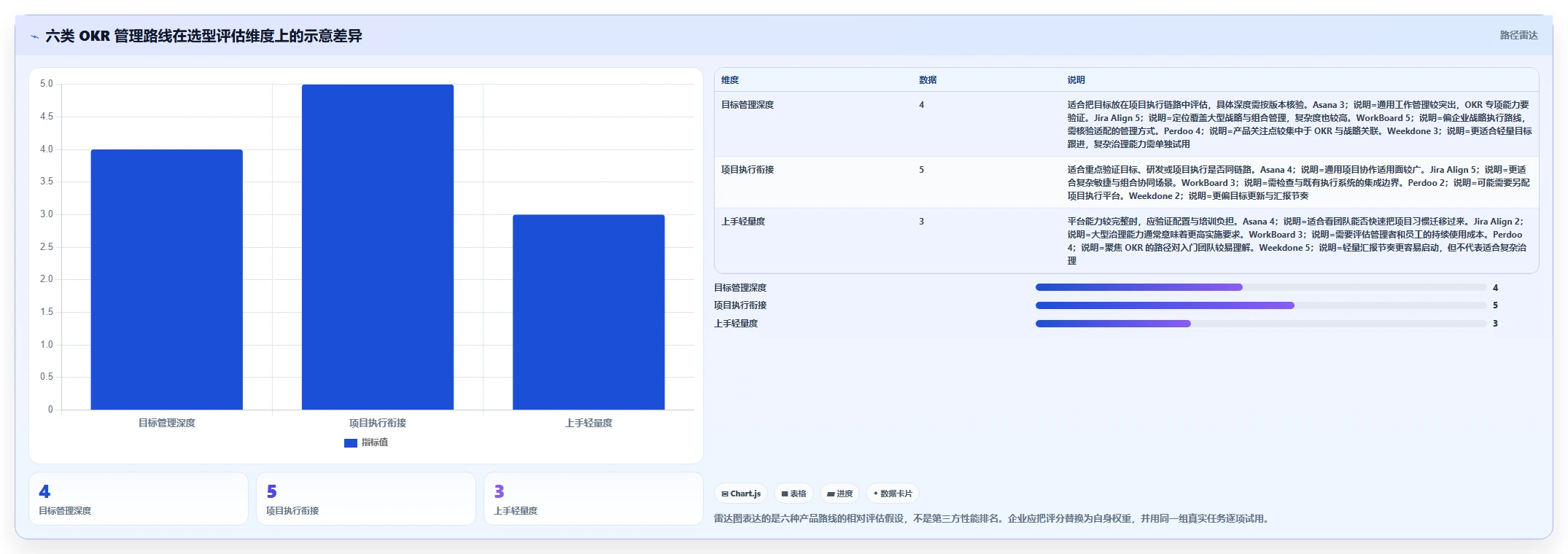
Task: Select the 进度 chip
Action: pos(839,493)
